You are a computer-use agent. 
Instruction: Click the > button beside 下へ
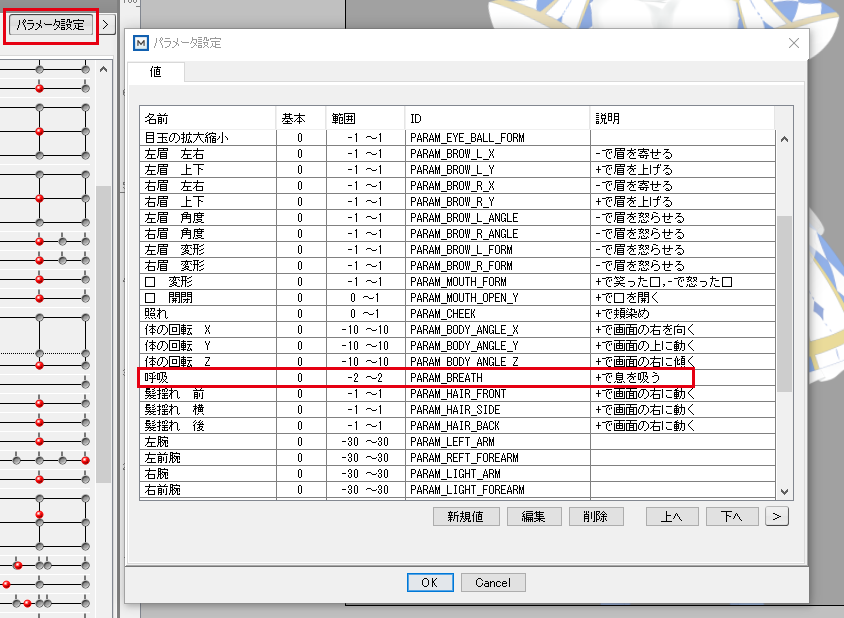[776, 516]
